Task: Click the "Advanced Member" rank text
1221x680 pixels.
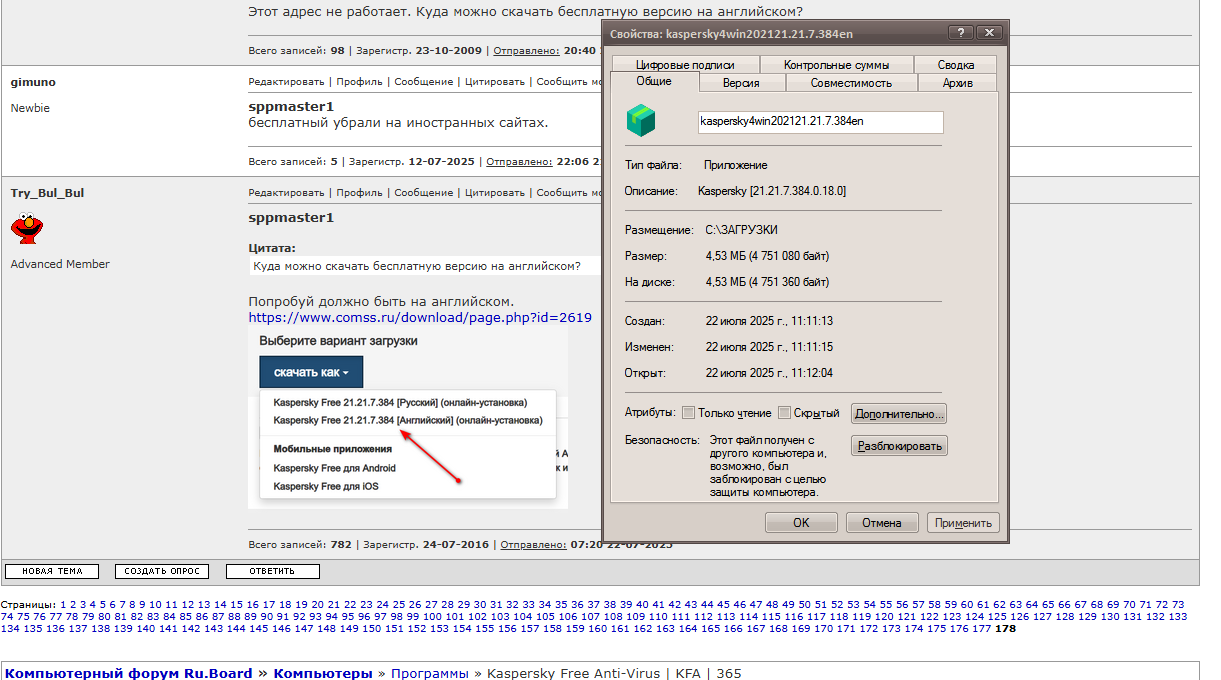Action: 60,264
